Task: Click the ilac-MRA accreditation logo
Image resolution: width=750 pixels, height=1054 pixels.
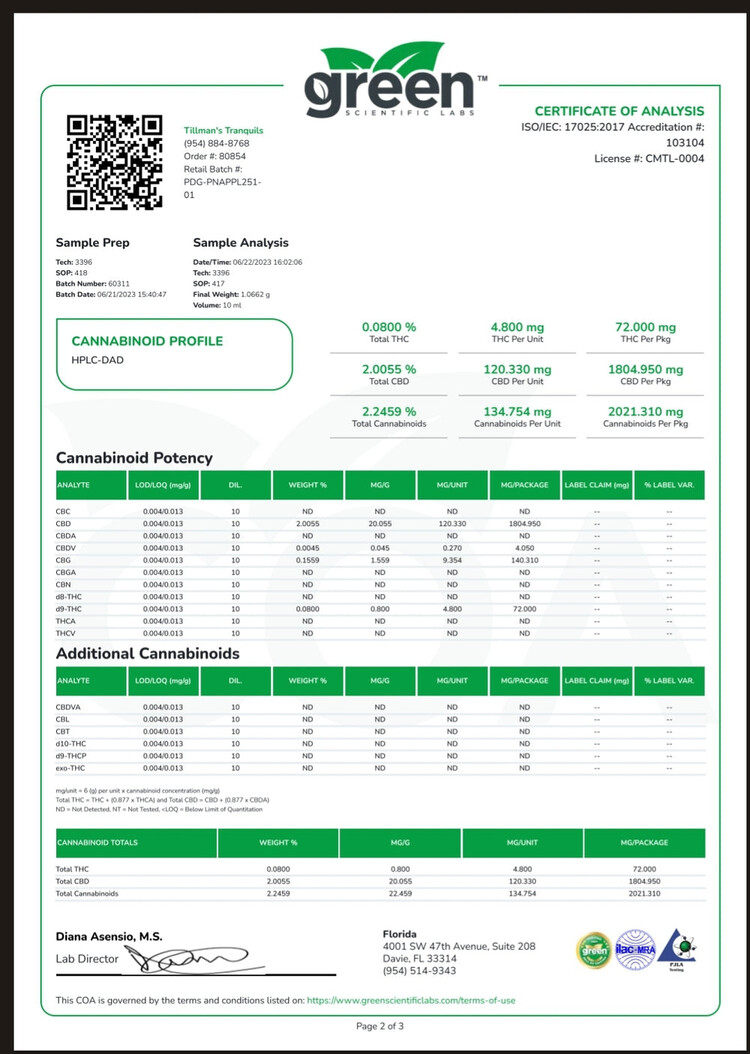Action: 635,949
